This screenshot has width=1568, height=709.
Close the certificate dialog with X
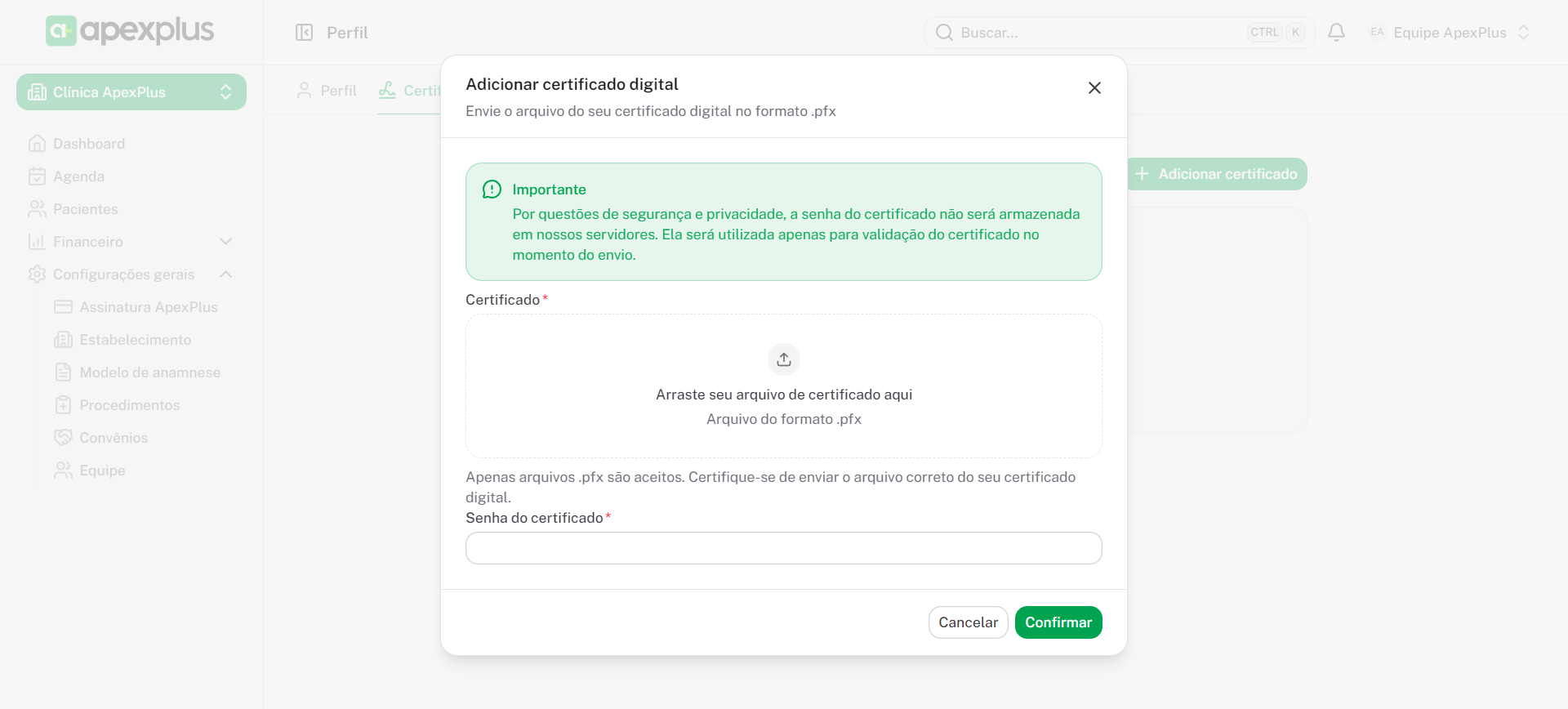click(x=1094, y=88)
